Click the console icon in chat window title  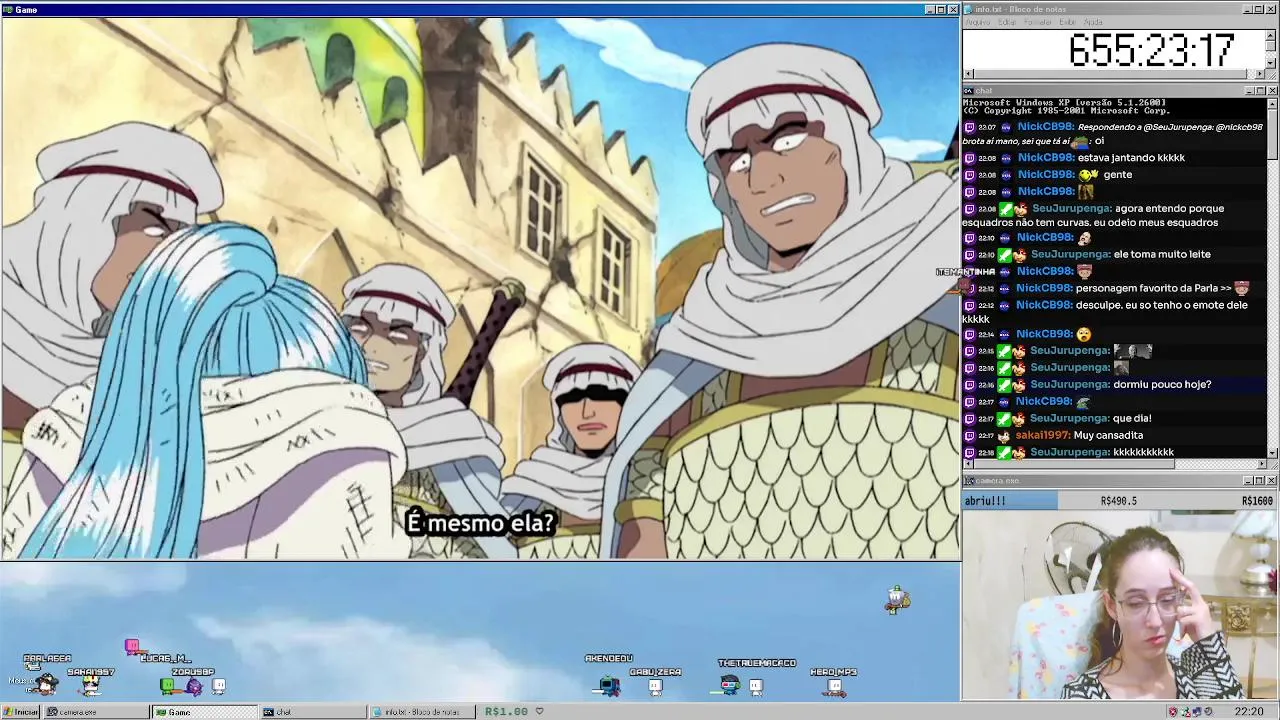point(969,91)
